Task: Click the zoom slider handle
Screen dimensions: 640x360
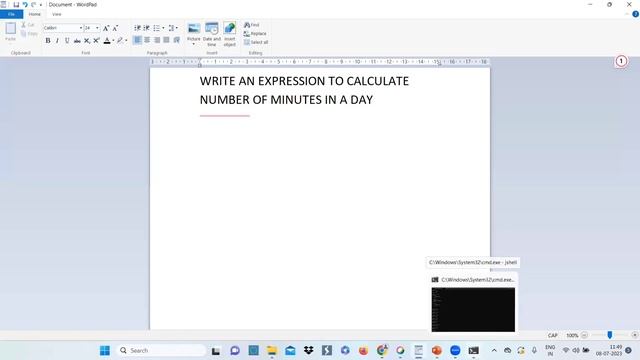Action: [610, 335]
